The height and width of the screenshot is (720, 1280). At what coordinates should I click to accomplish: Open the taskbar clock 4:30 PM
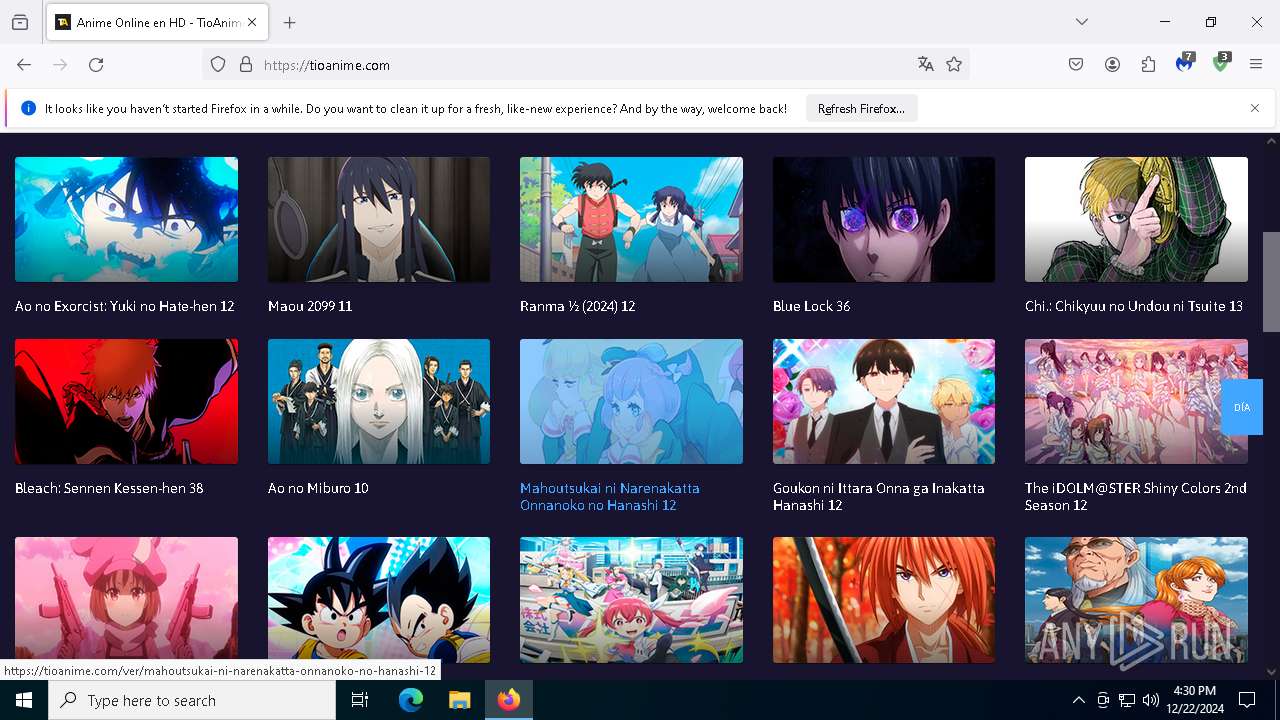(x=1194, y=700)
